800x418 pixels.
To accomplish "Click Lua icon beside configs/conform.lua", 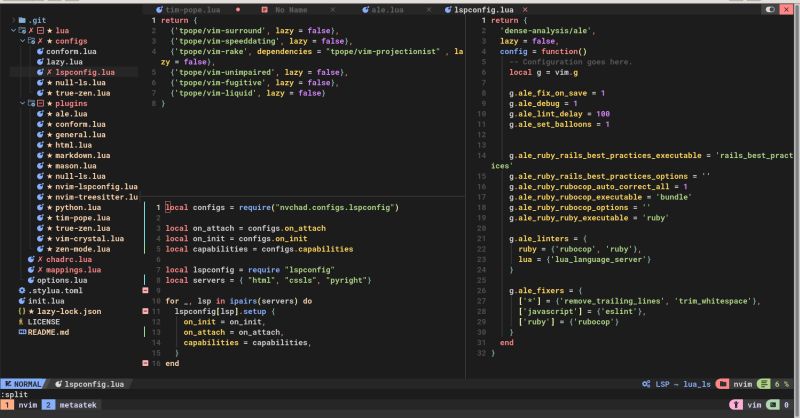I will click(x=40, y=52).
